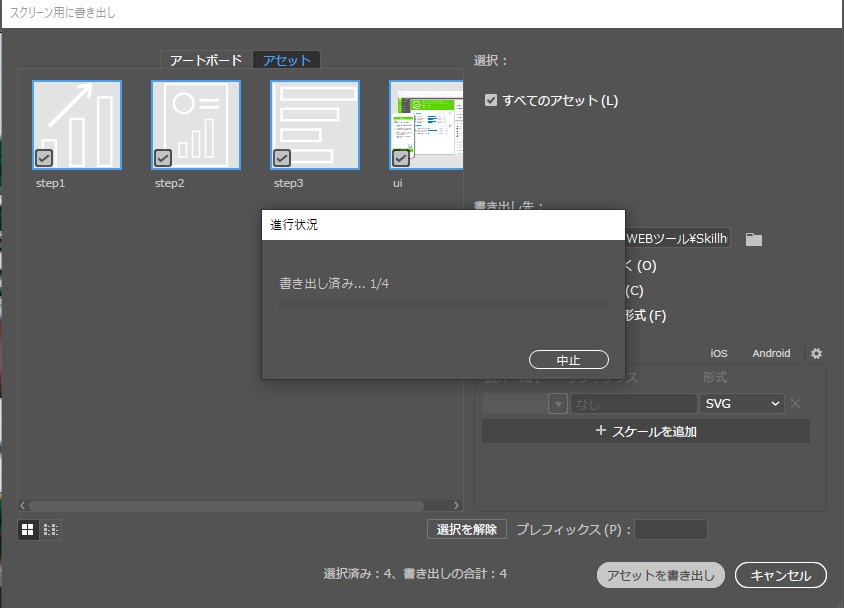Click the export location folder icon
Screen dimensions: 844x608
[x=754, y=239]
